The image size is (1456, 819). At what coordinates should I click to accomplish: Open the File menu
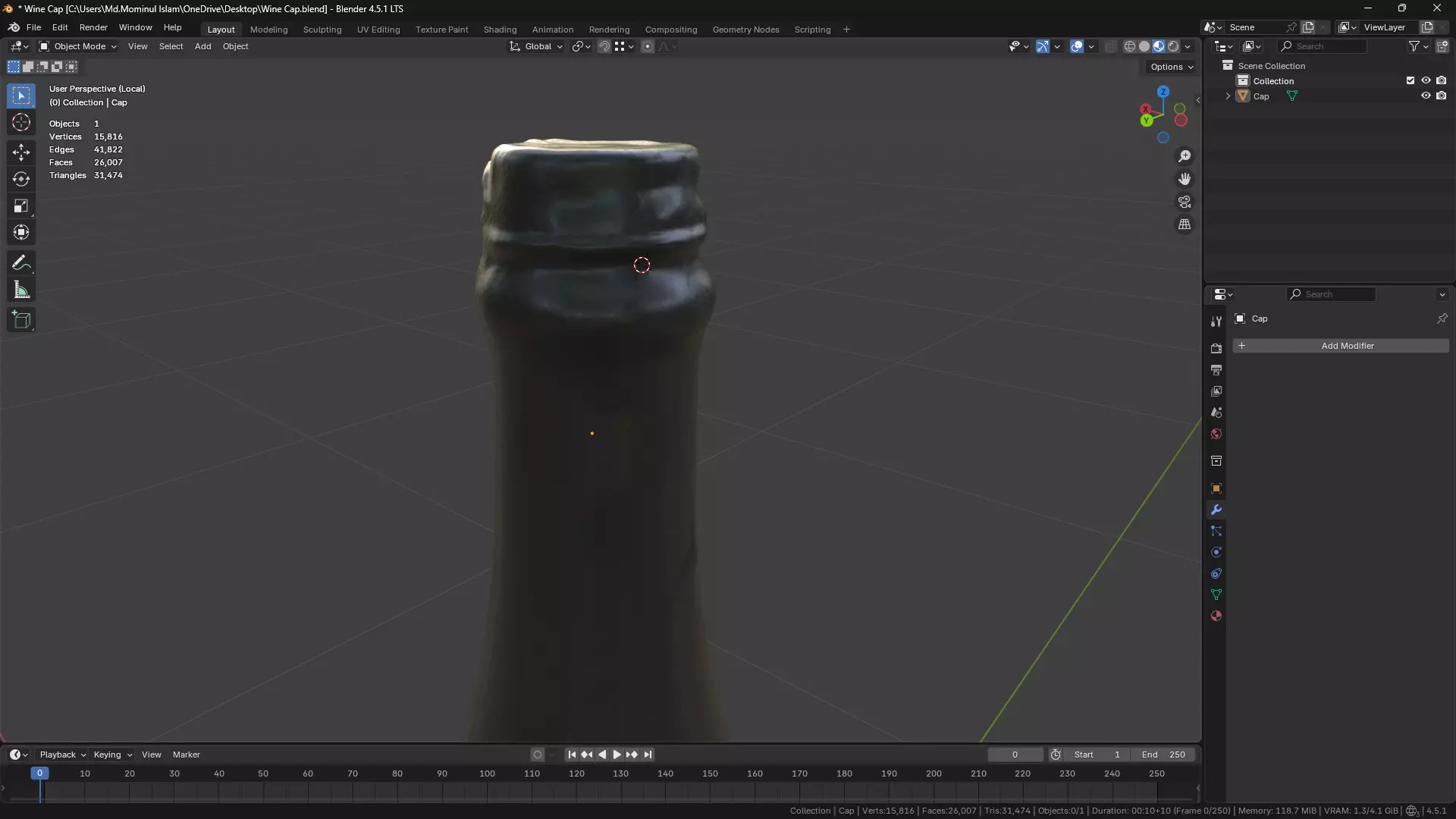(33, 27)
